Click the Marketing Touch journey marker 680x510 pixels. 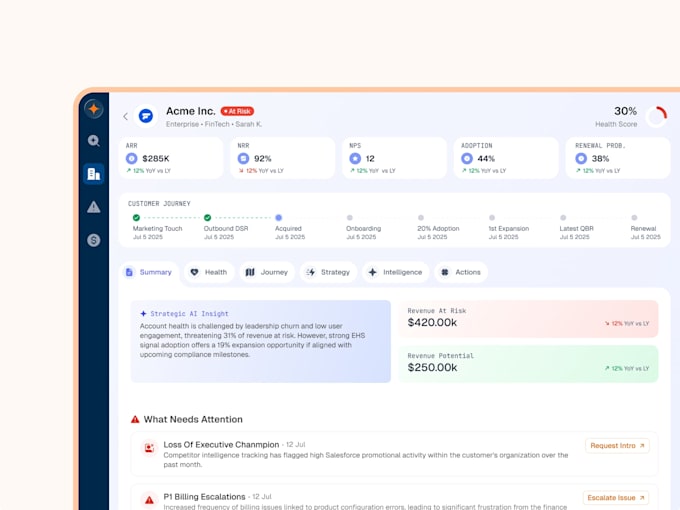136,218
